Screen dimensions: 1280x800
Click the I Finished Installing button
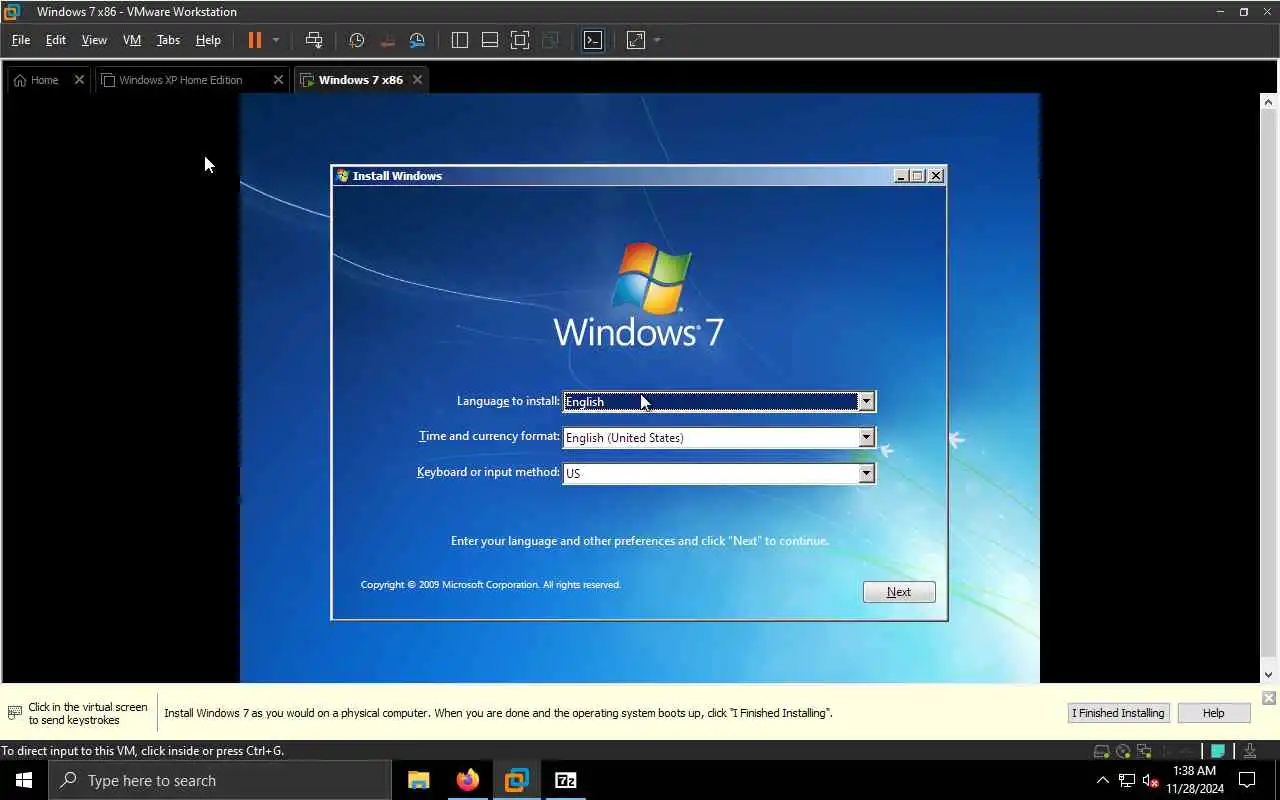[1118, 713]
